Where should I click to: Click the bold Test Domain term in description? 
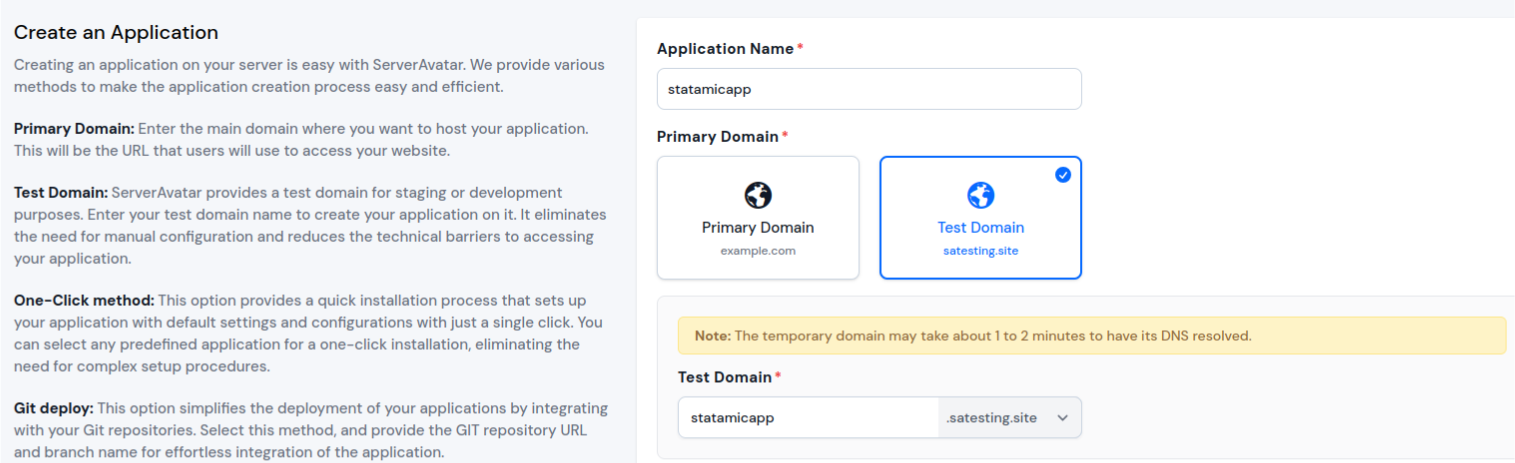point(61,192)
